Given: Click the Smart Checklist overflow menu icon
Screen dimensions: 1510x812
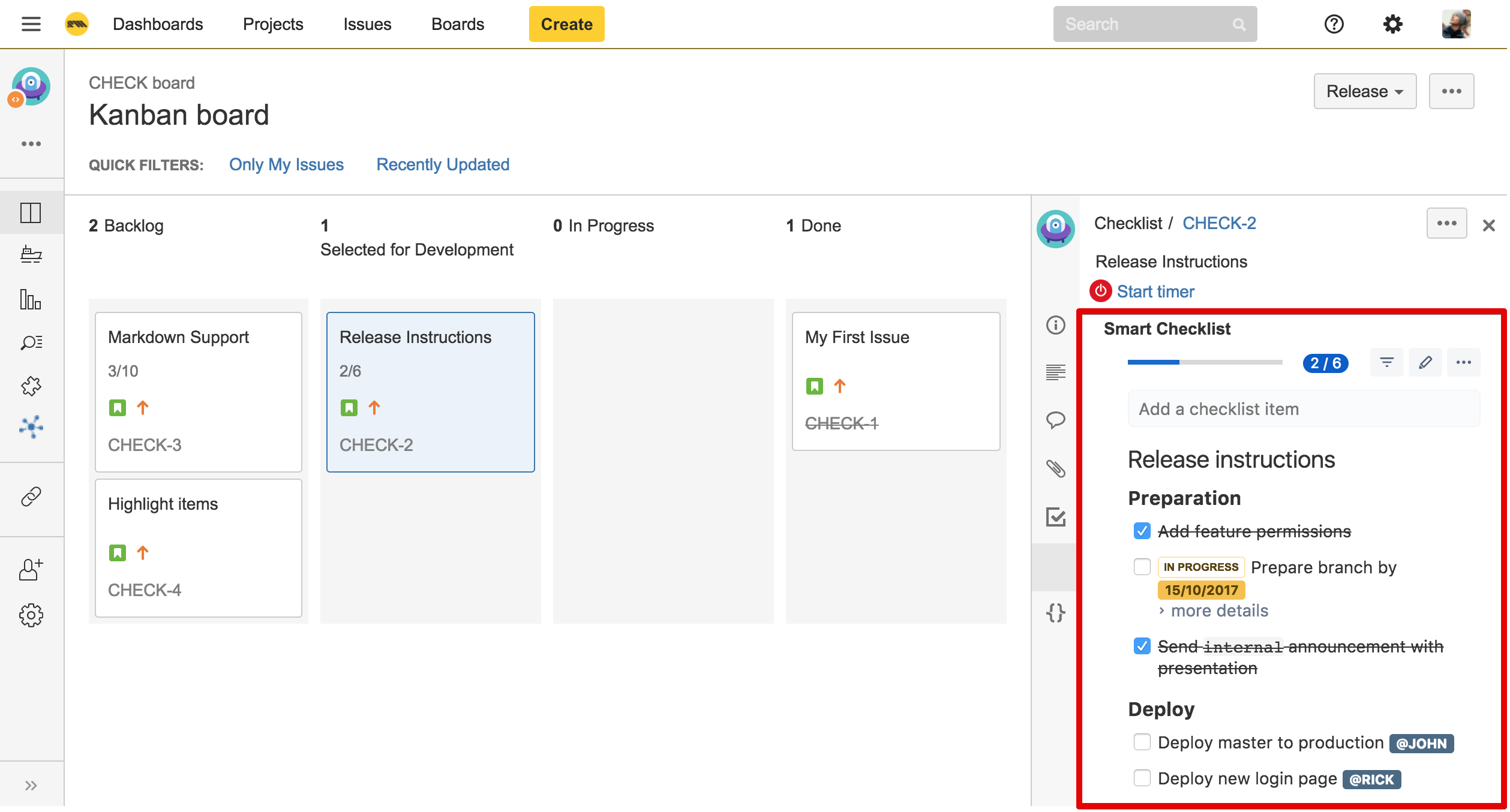Looking at the screenshot, I should [x=1462, y=362].
